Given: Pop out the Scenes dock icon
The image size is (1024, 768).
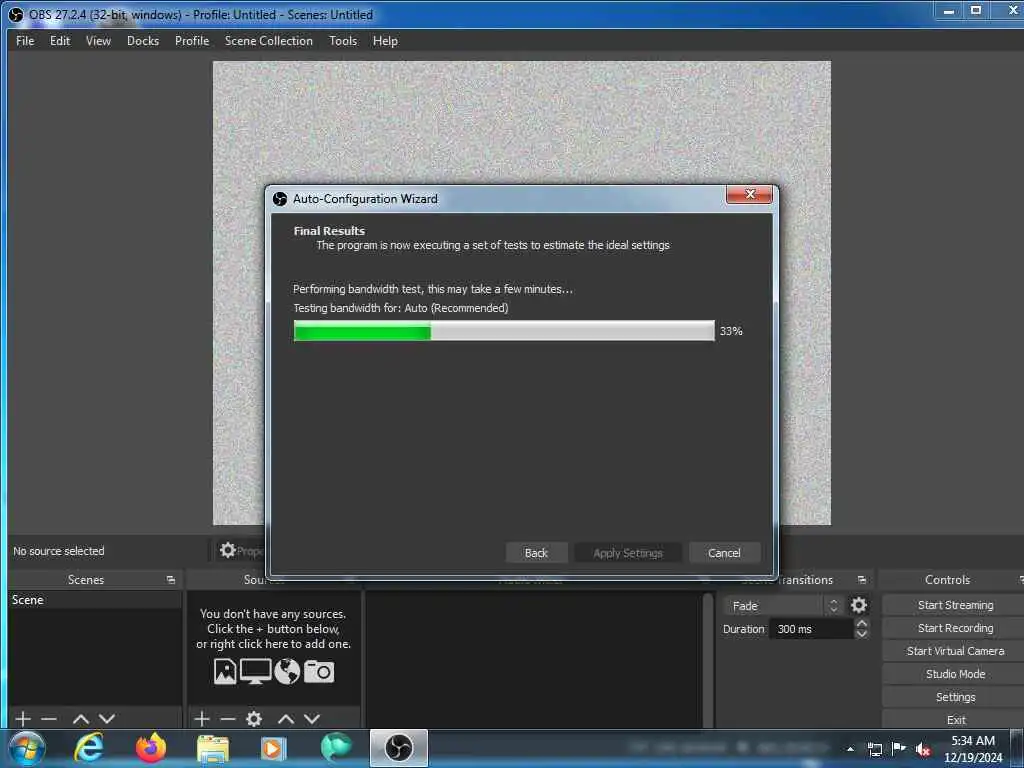Looking at the screenshot, I should (x=170, y=580).
